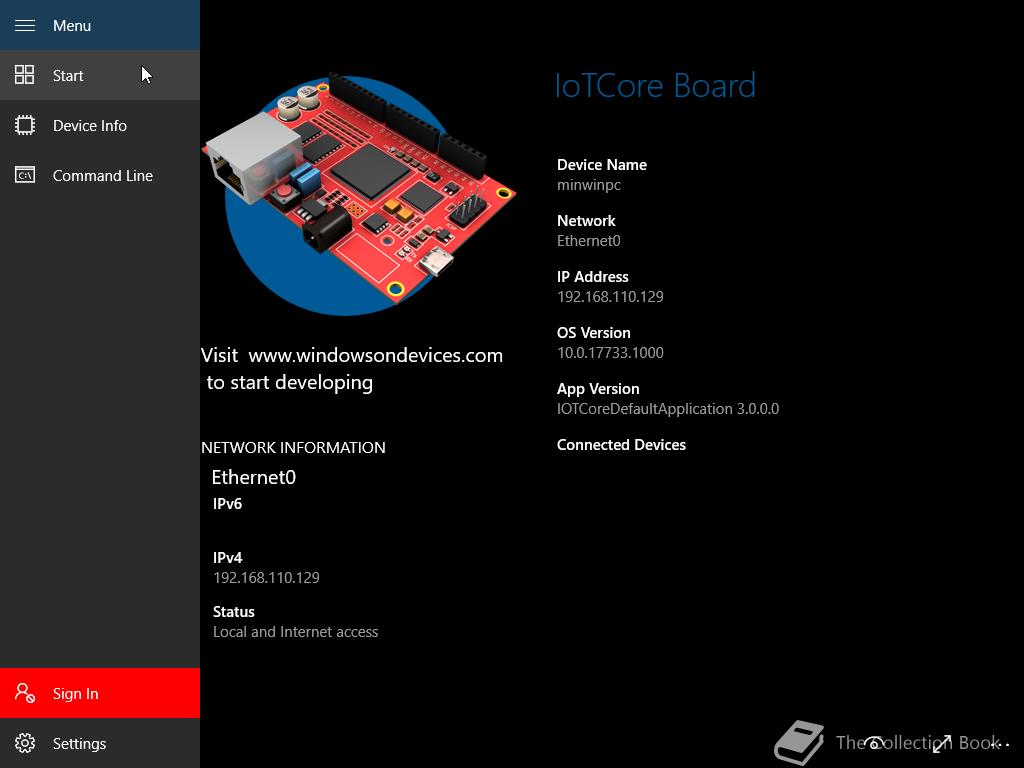
Task: Click the www.windowsondevices.com text
Action: click(x=376, y=355)
